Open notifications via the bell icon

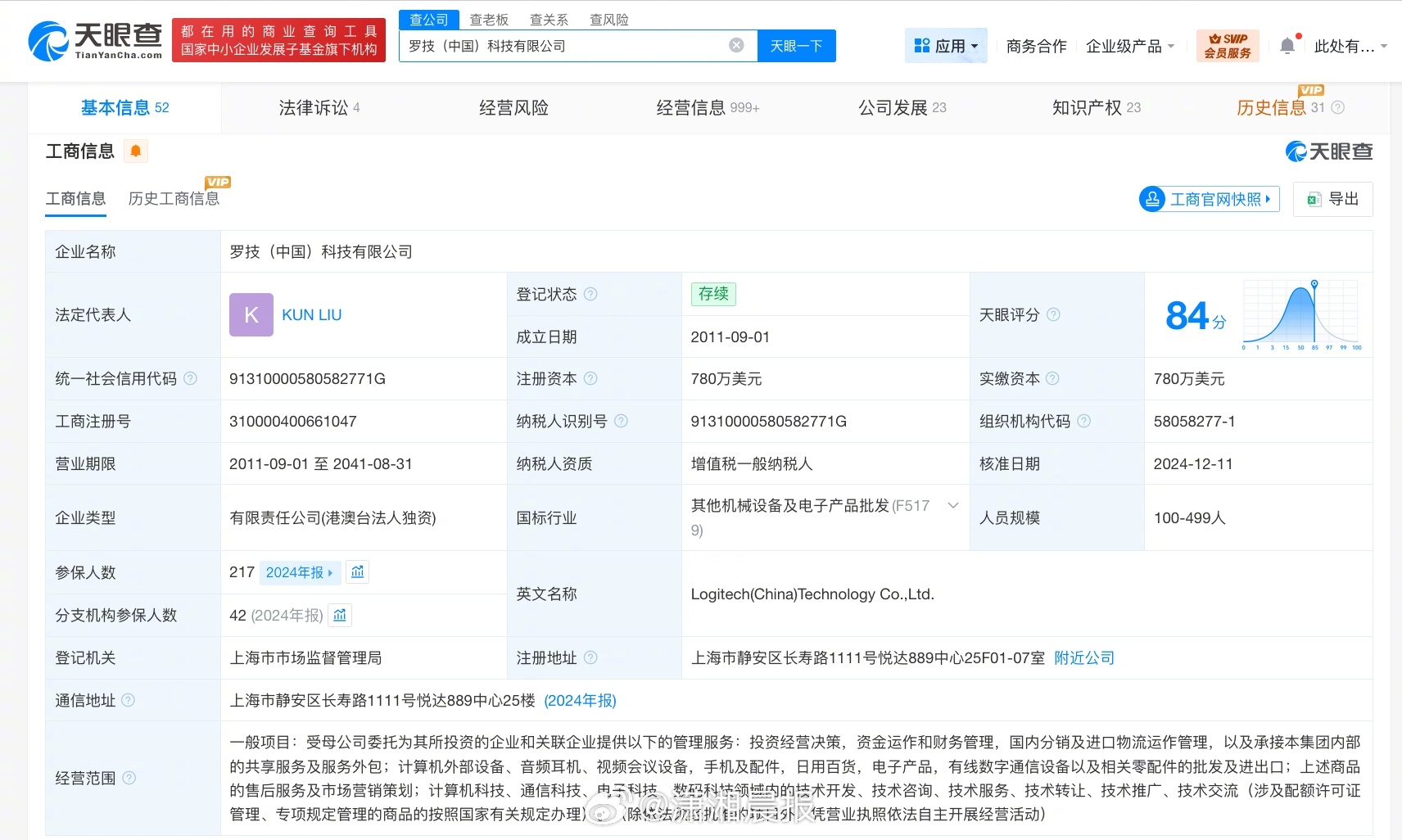(1287, 45)
